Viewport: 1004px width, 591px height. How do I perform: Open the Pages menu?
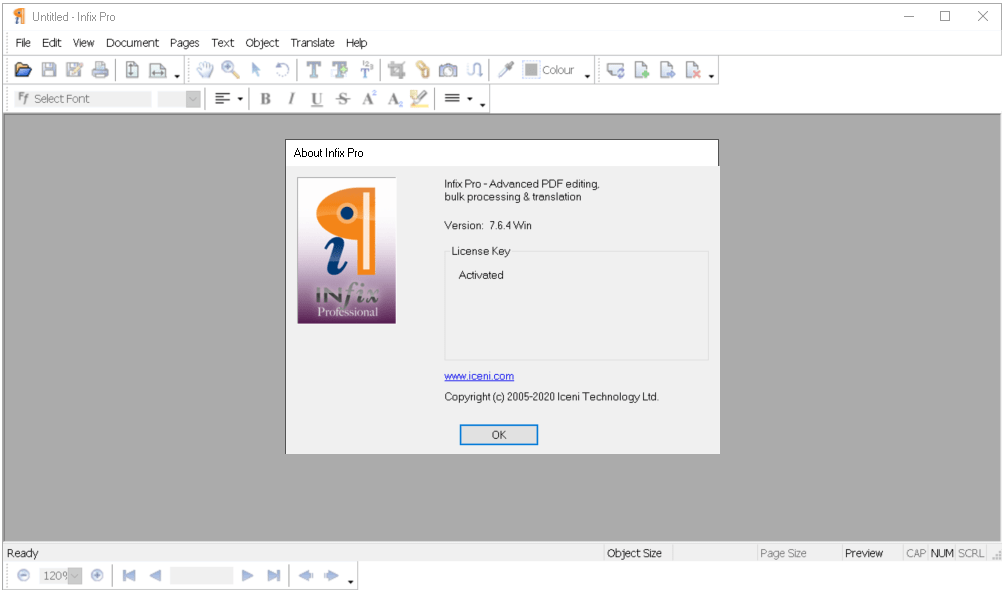click(x=184, y=43)
